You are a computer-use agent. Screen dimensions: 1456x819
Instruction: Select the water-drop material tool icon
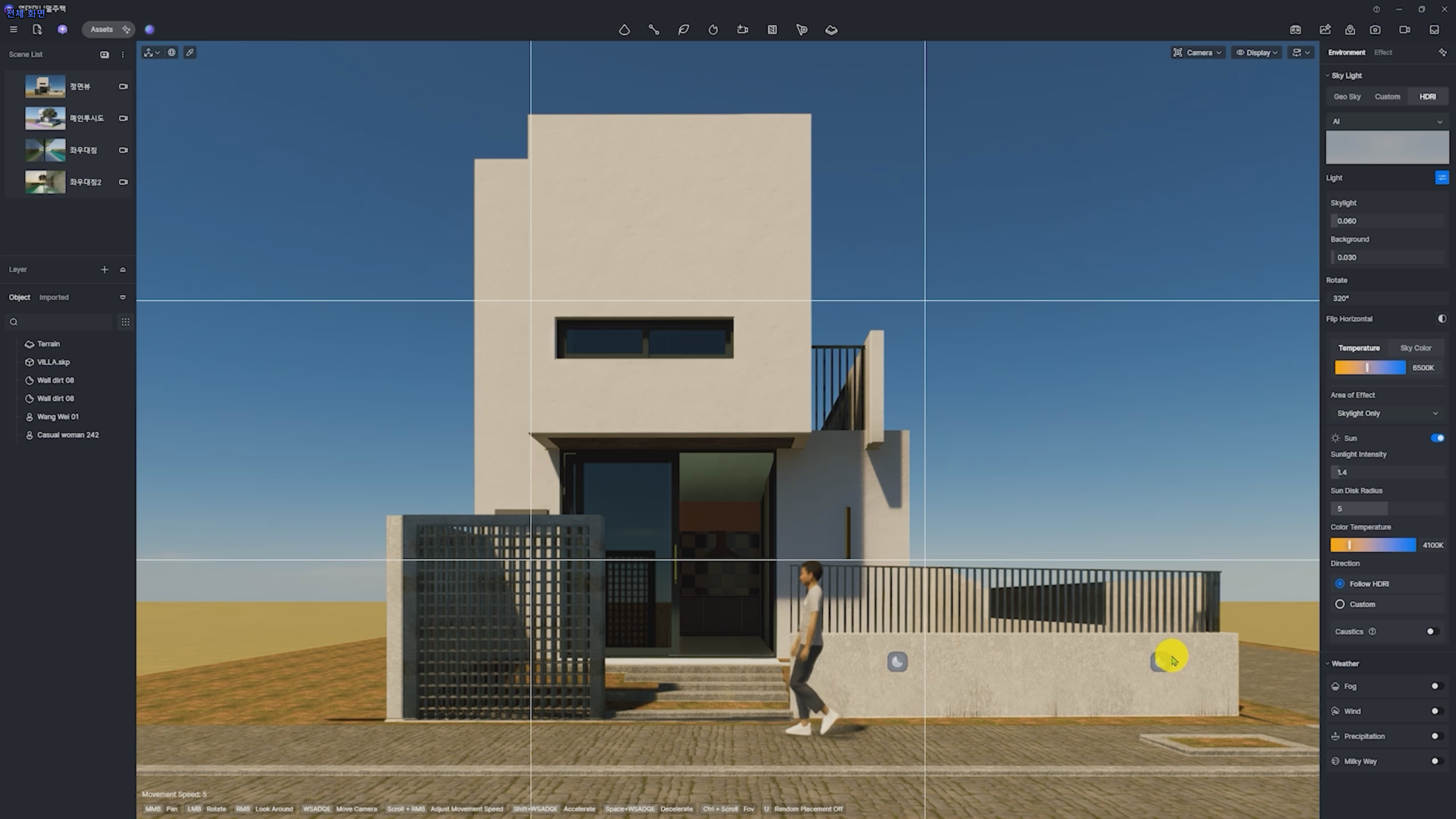pyautogui.click(x=624, y=30)
